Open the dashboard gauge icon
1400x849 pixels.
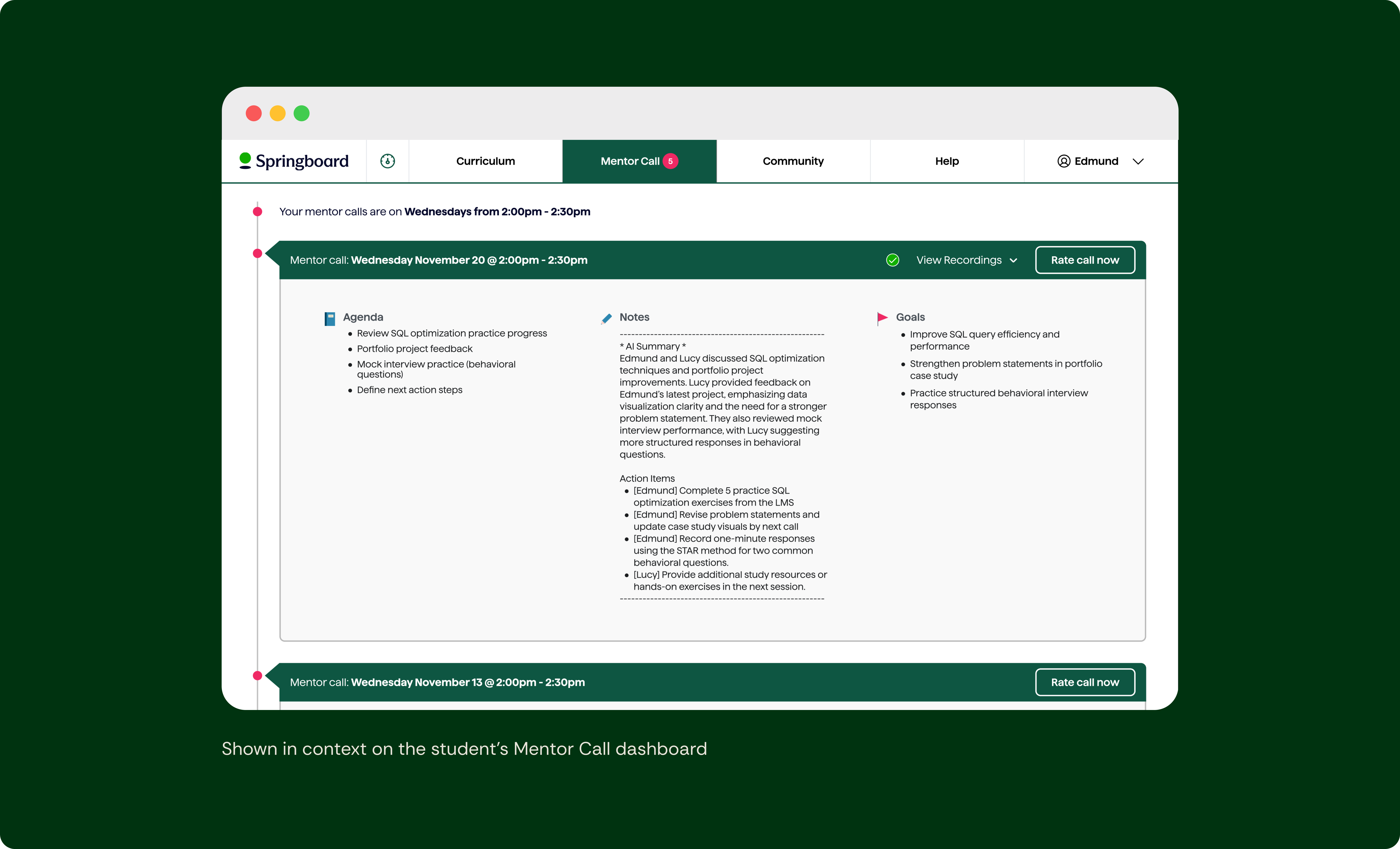pos(387,161)
